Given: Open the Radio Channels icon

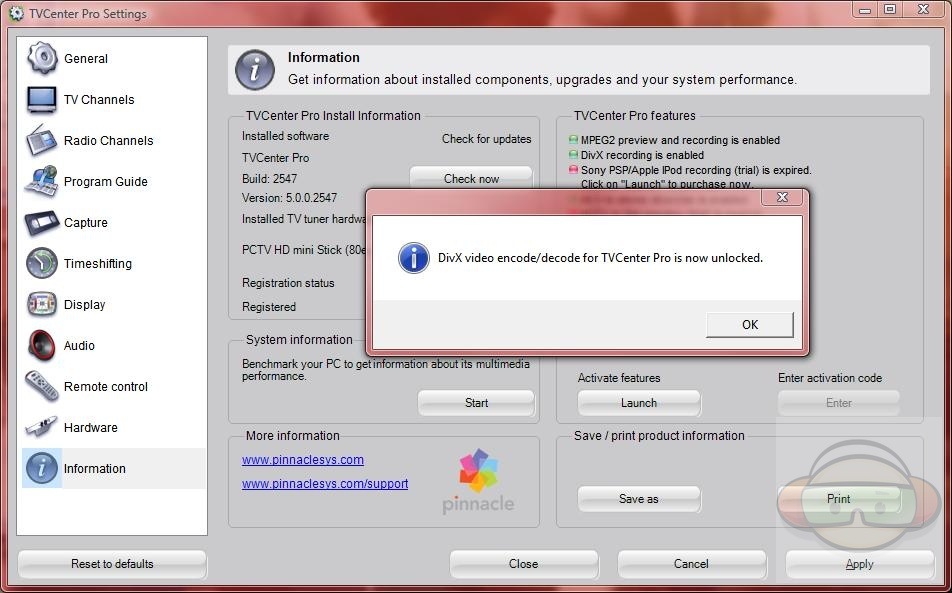Looking at the screenshot, I should tap(42, 140).
